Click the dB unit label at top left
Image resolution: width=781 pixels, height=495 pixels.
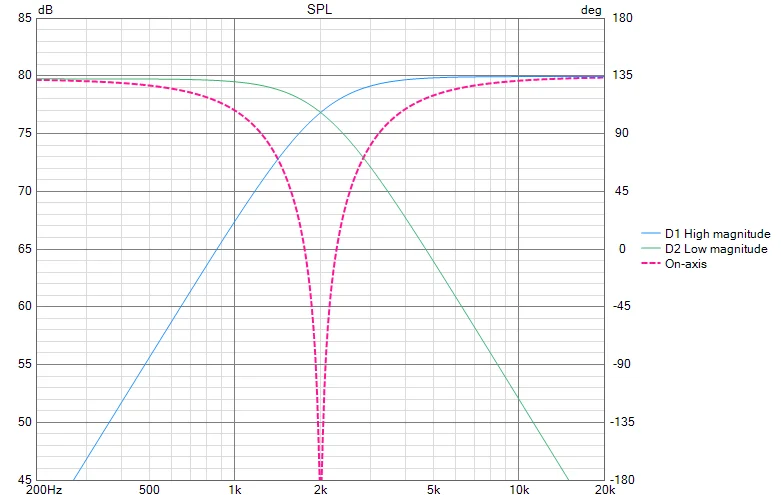coord(45,9)
